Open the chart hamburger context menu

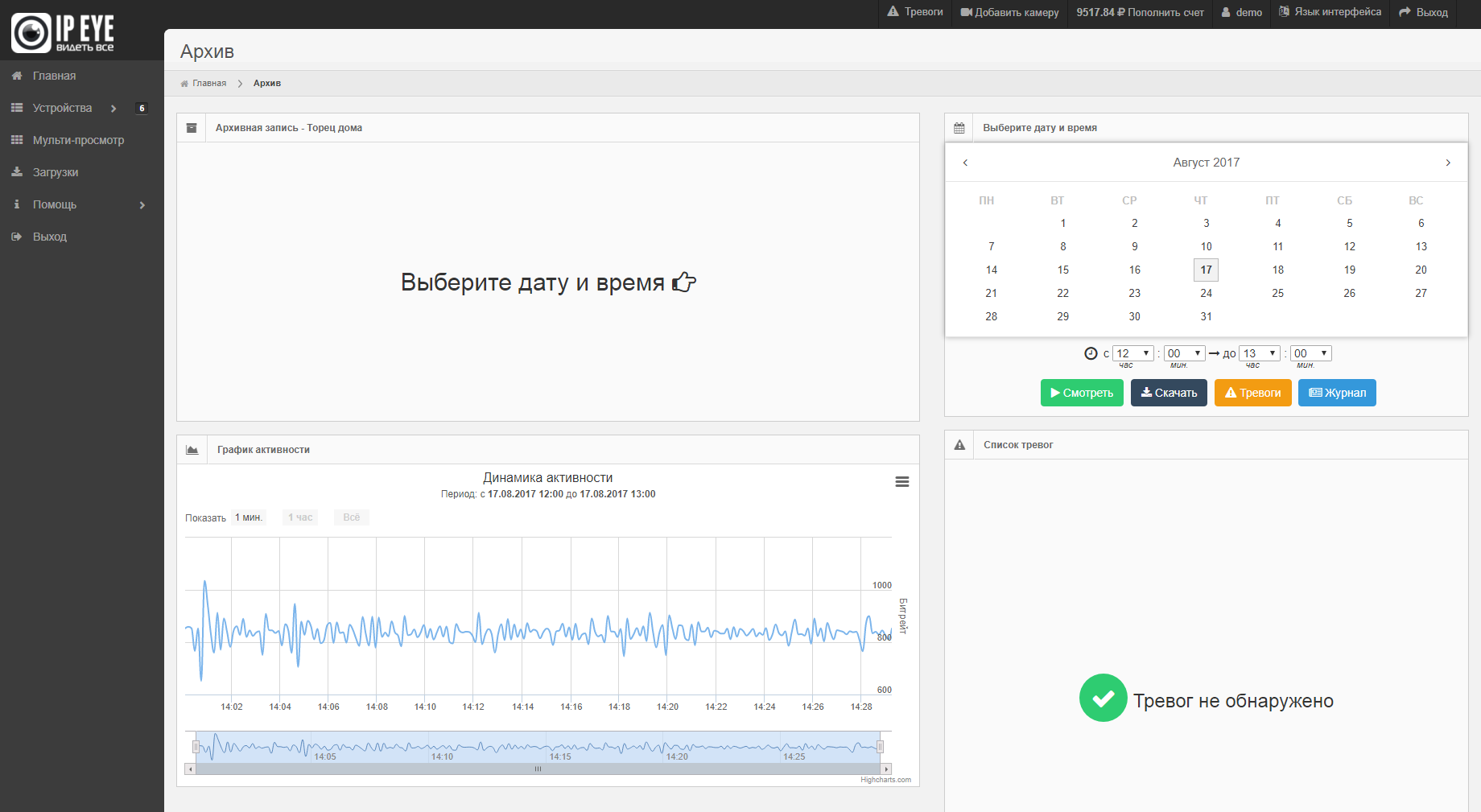901,481
